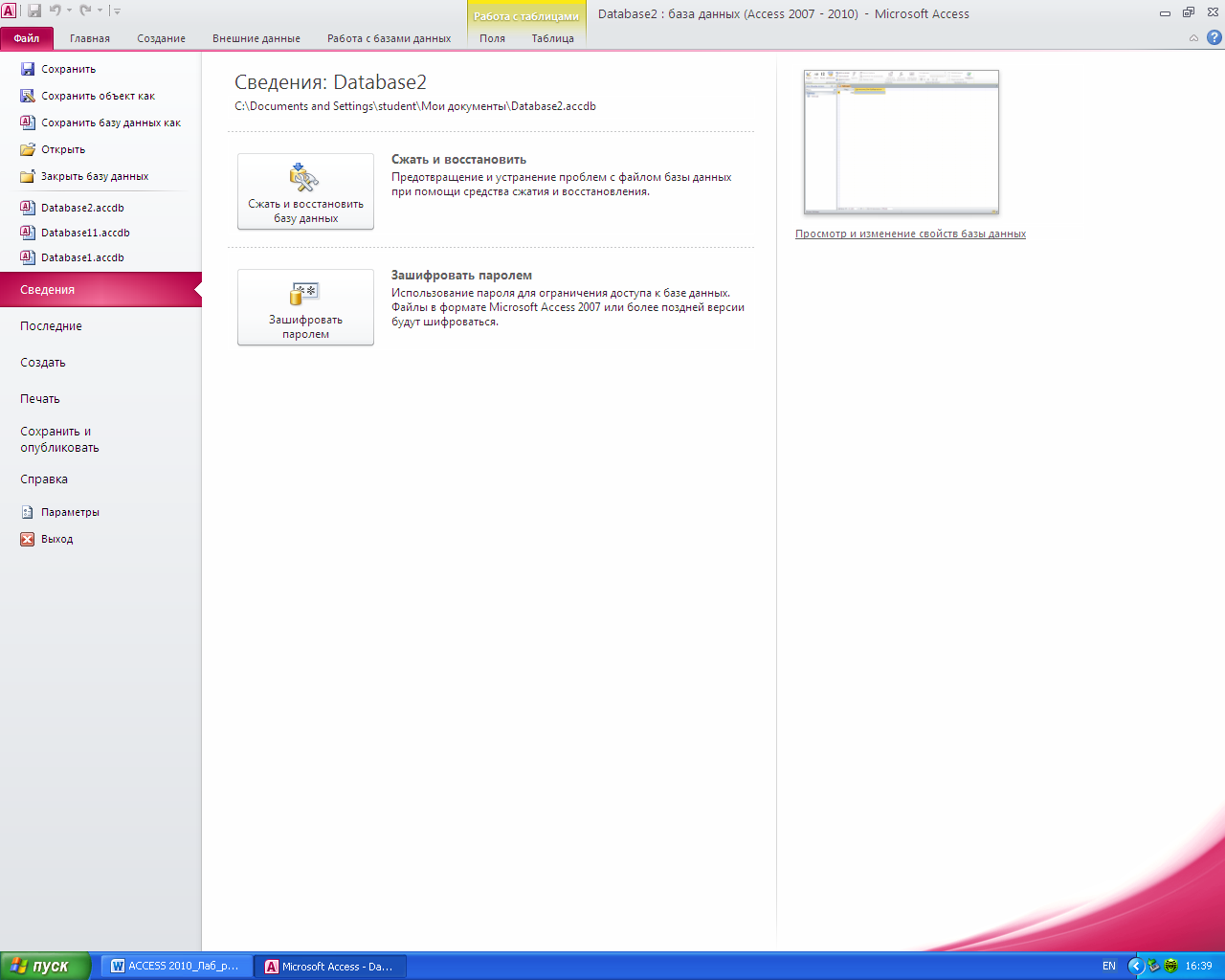Open the Undo history dropdown arrow
The height and width of the screenshot is (980, 1225).
(69, 11)
